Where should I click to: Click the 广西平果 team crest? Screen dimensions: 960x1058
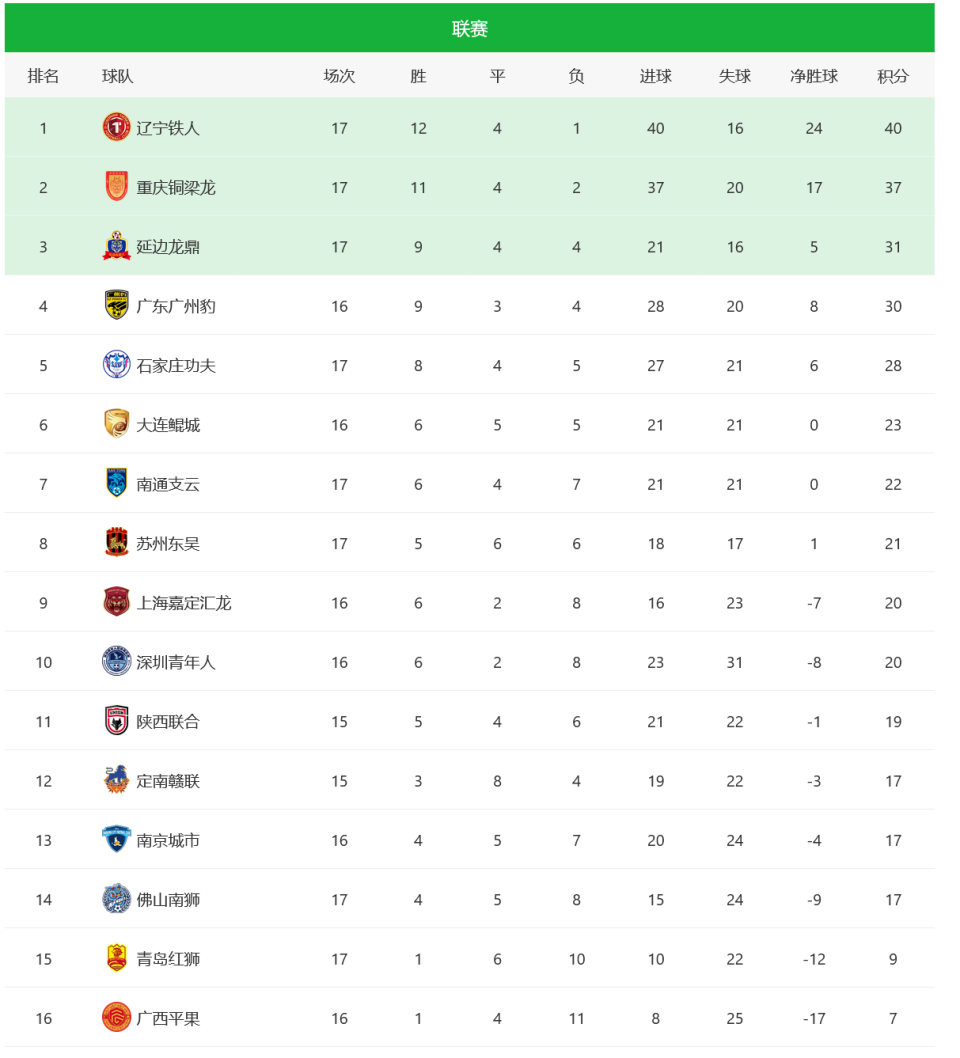tap(116, 1018)
